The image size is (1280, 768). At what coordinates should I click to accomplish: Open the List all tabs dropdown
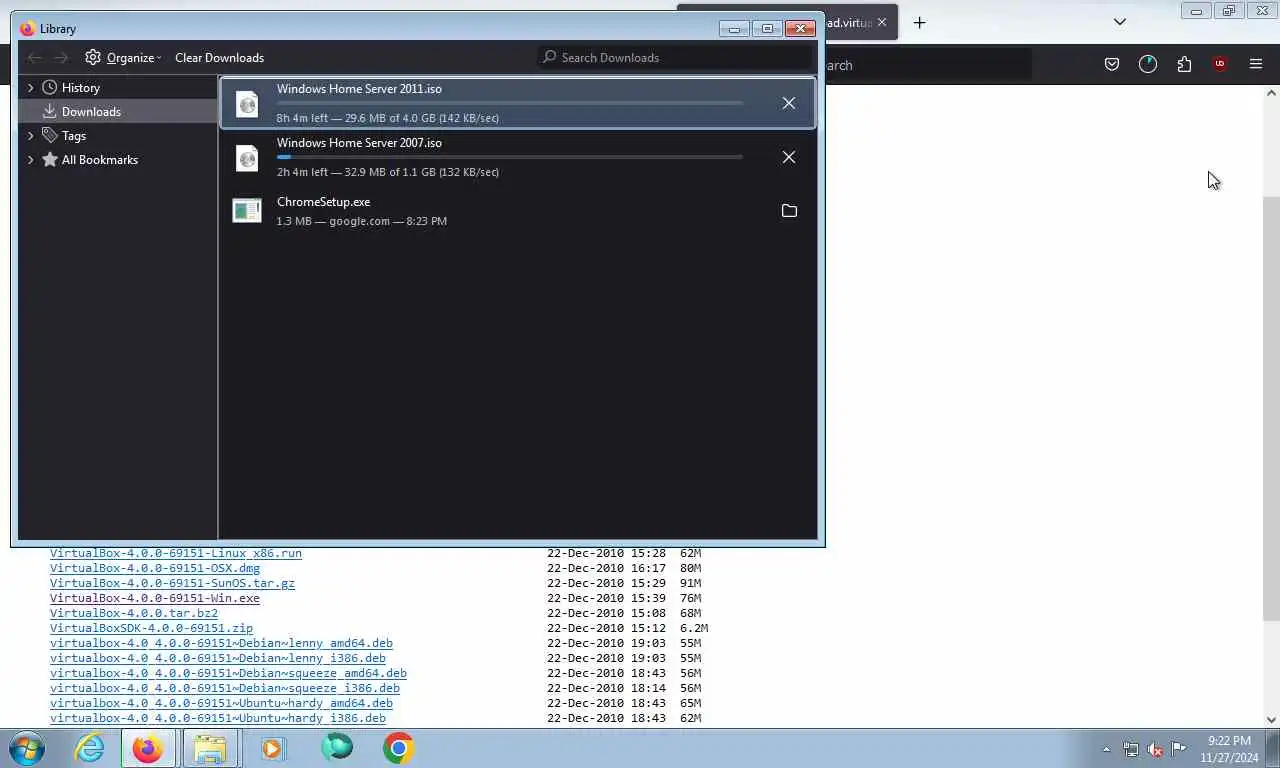1120,22
